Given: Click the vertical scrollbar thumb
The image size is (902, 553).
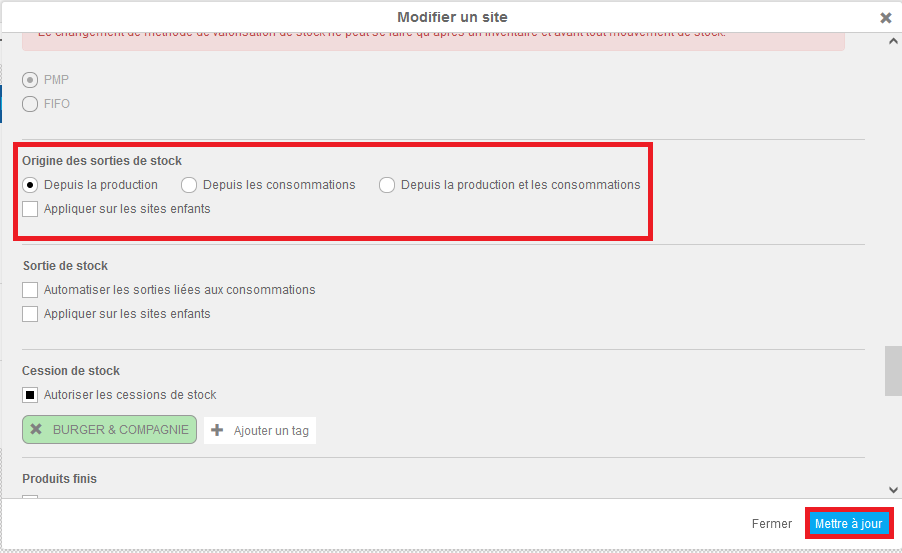Looking at the screenshot, I should (893, 371).
